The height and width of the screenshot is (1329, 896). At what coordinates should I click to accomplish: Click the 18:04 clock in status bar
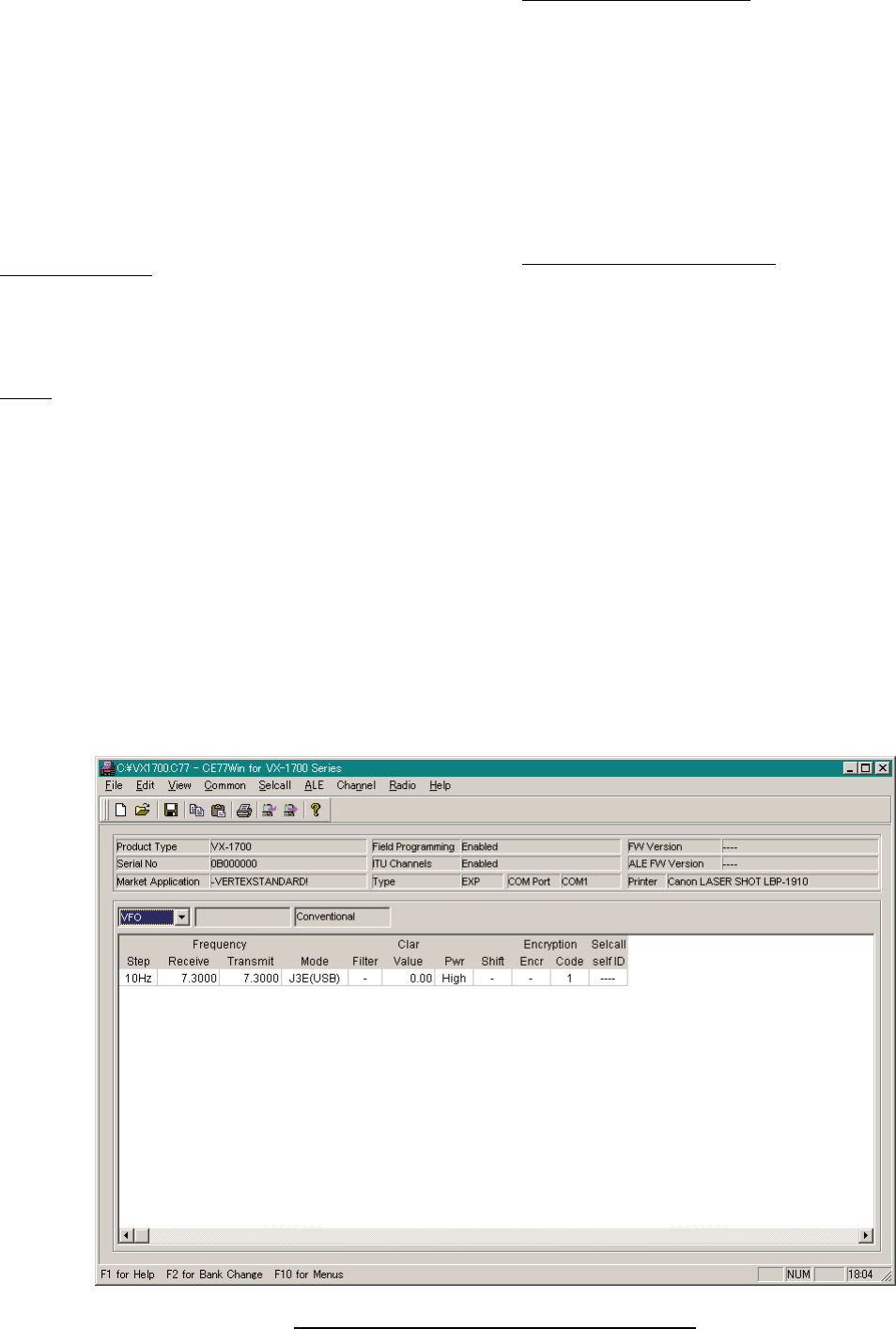point(860,1275)
